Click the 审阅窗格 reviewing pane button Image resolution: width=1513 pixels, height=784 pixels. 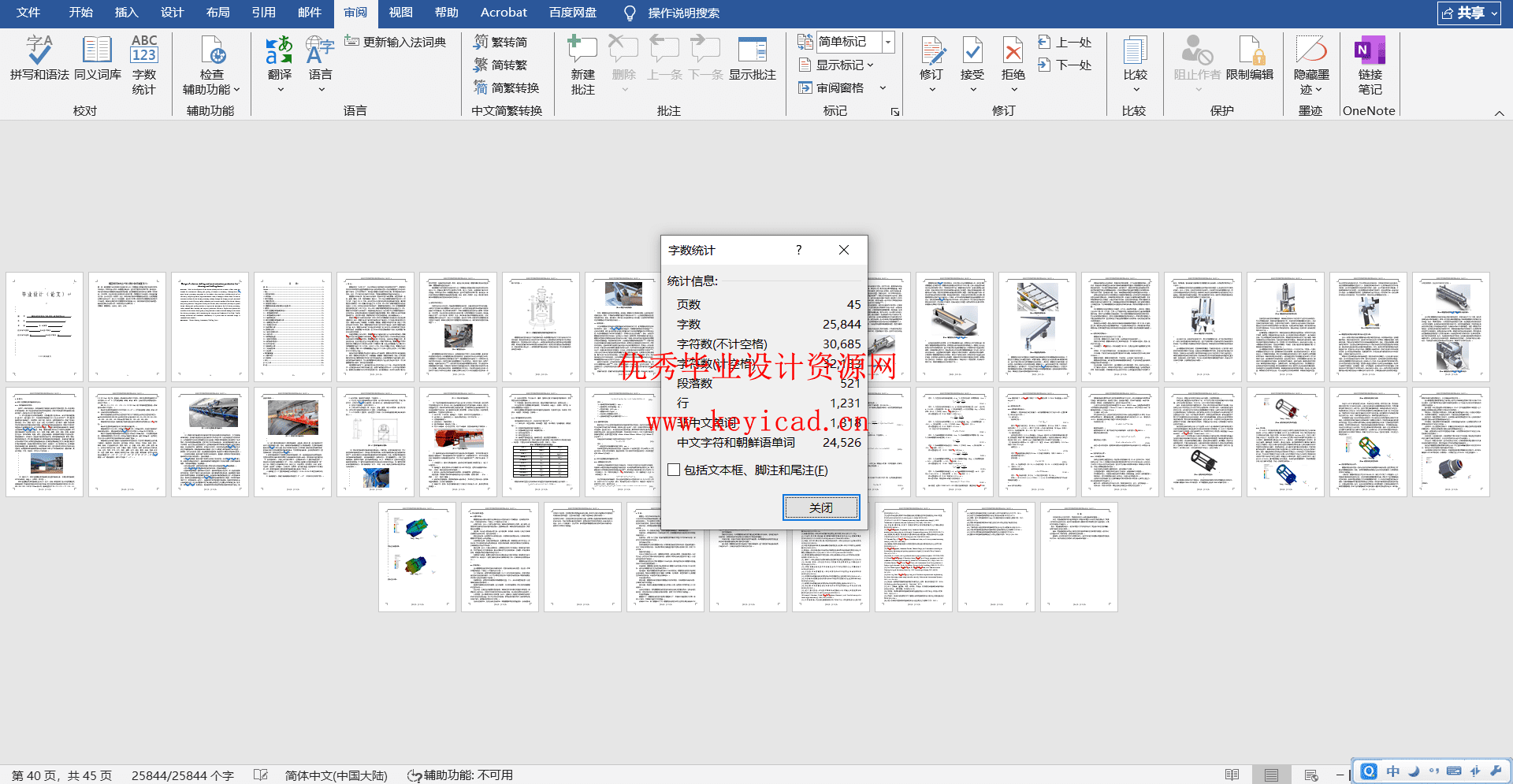[831, 87]
